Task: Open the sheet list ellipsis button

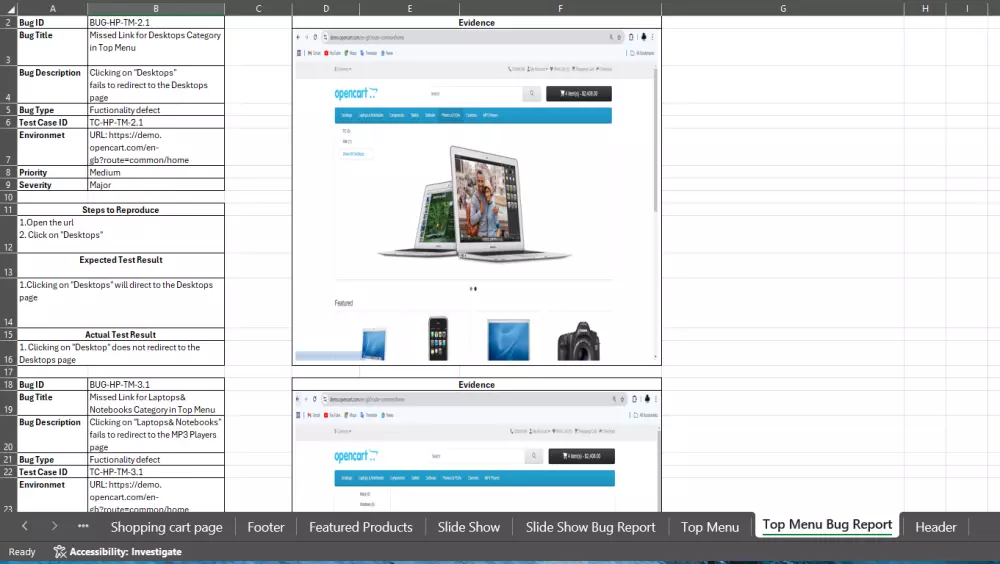Action: click(x=83, y=526)
